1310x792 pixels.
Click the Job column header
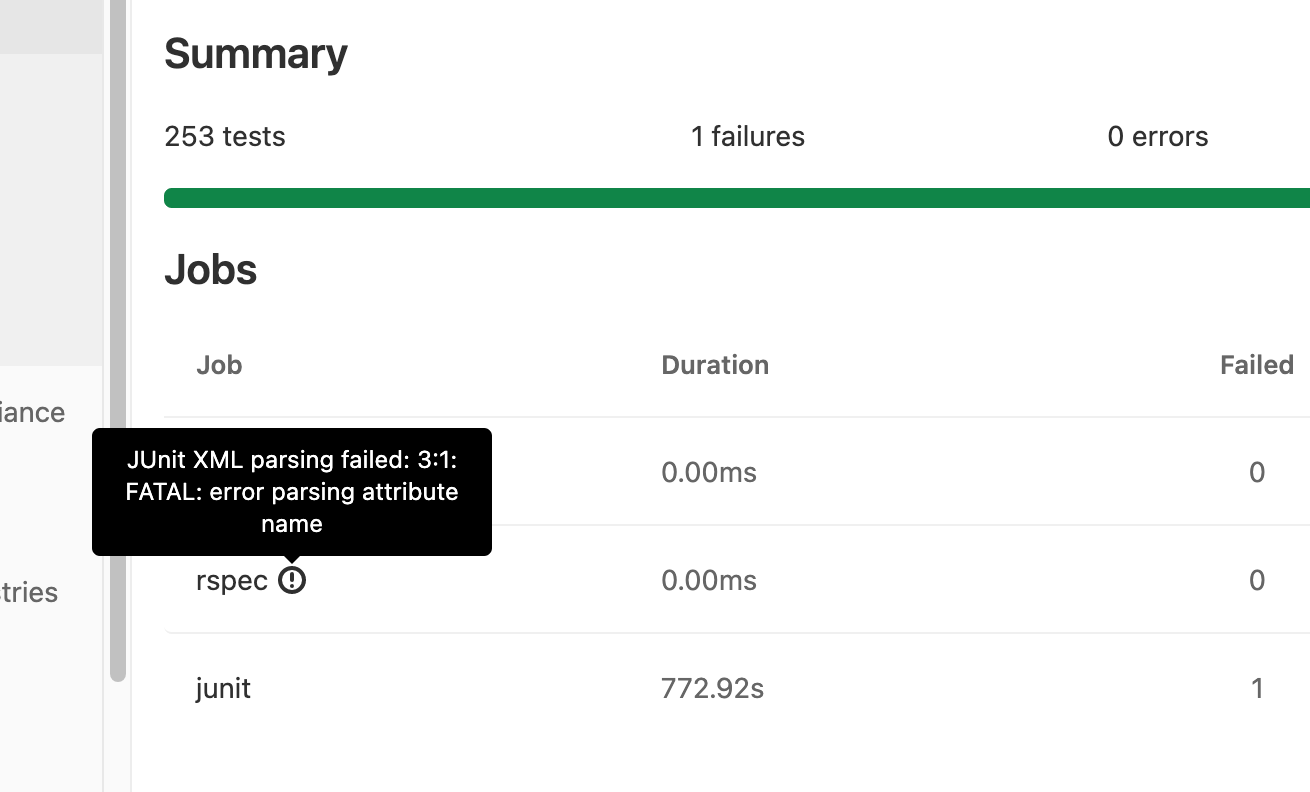tap(218, 364)
